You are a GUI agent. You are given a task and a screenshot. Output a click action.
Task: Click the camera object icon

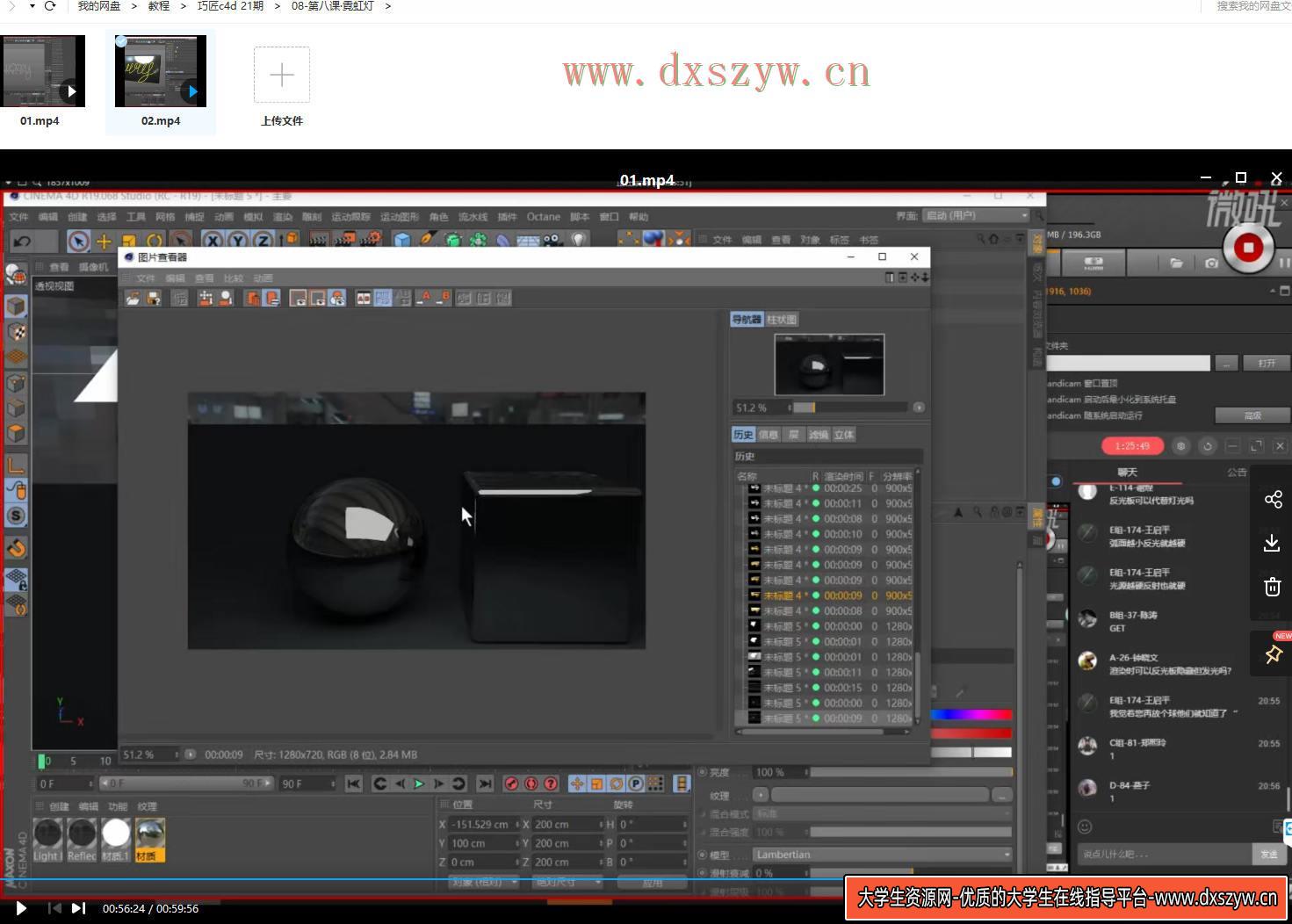coord(553,240)
